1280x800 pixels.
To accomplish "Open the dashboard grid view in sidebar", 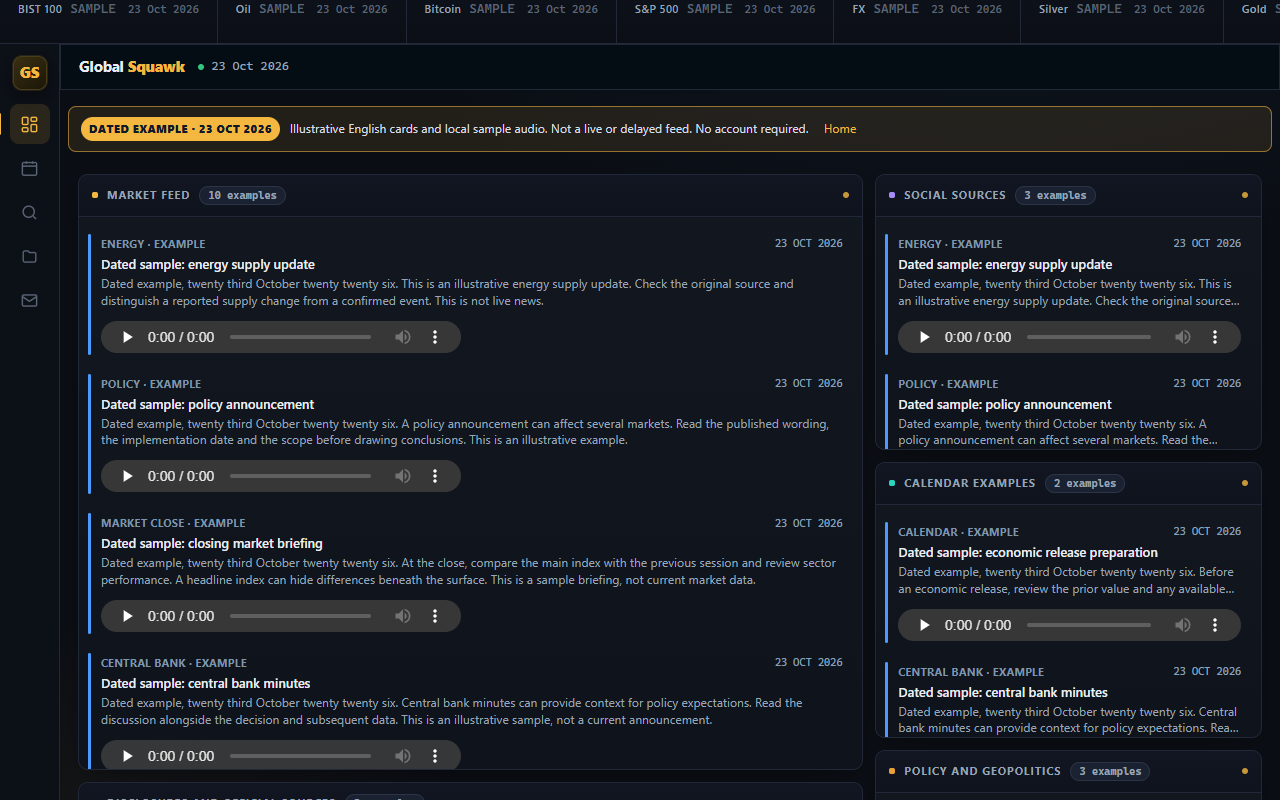I will (x=29, y=124).
